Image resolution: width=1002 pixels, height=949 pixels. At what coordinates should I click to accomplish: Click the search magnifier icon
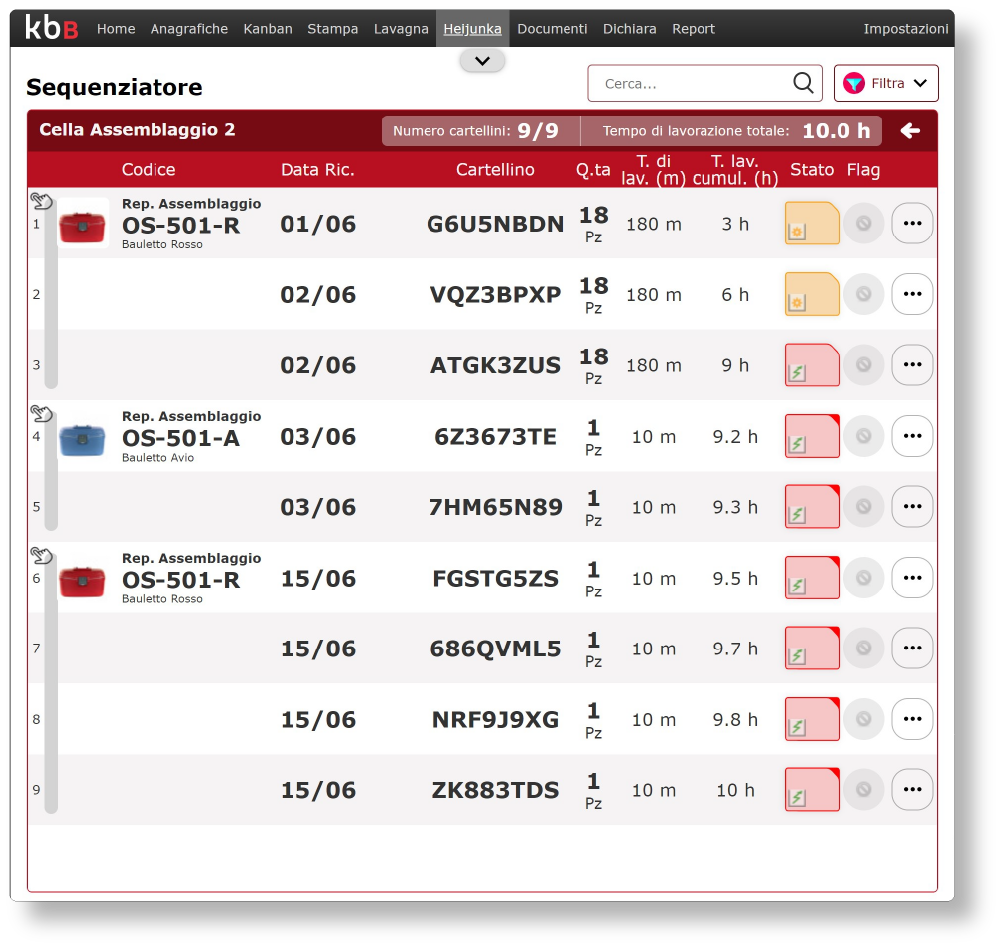803,83
